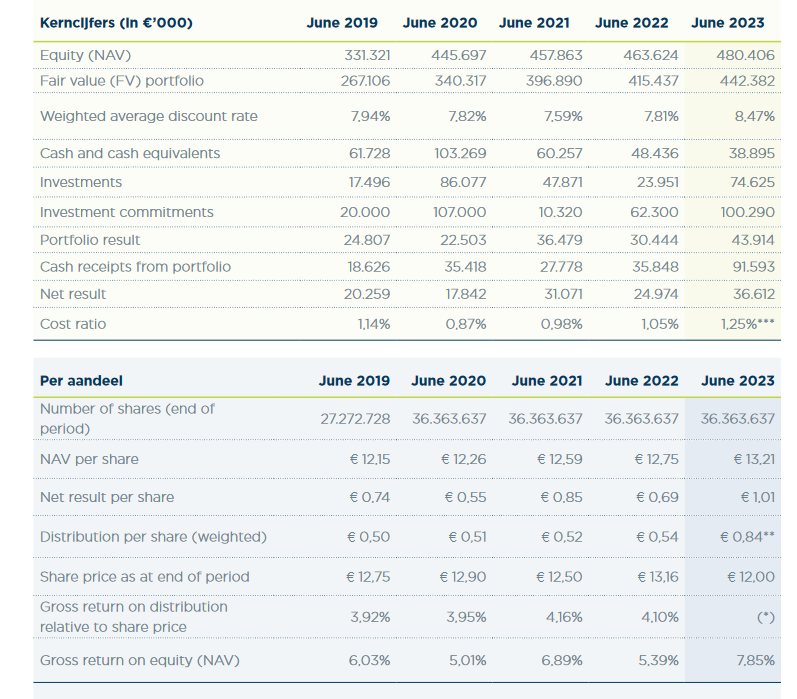Select the fair value cell 267.106
Viewport: 797px width, 699px height.
tap(363, 80)
